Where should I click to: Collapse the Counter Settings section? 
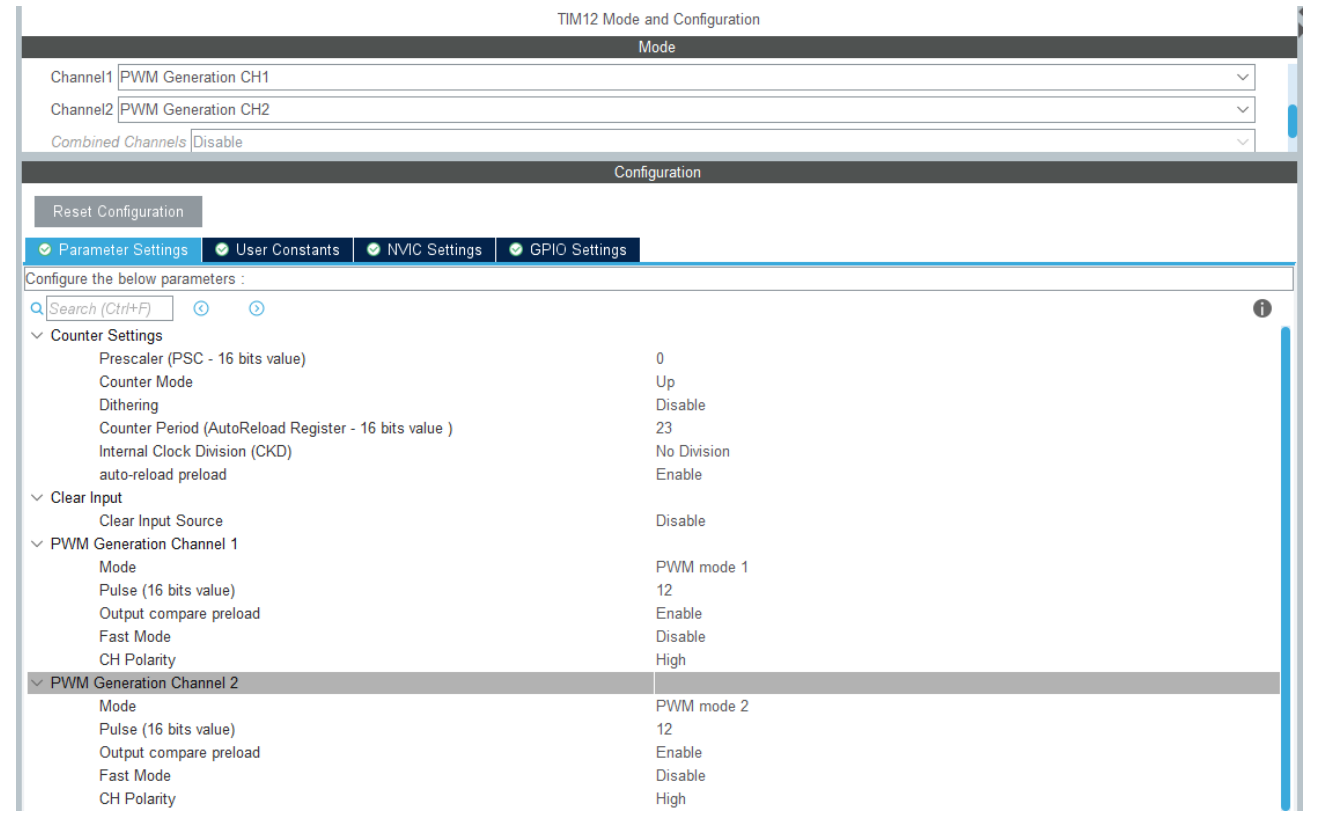tap(37, 336)
